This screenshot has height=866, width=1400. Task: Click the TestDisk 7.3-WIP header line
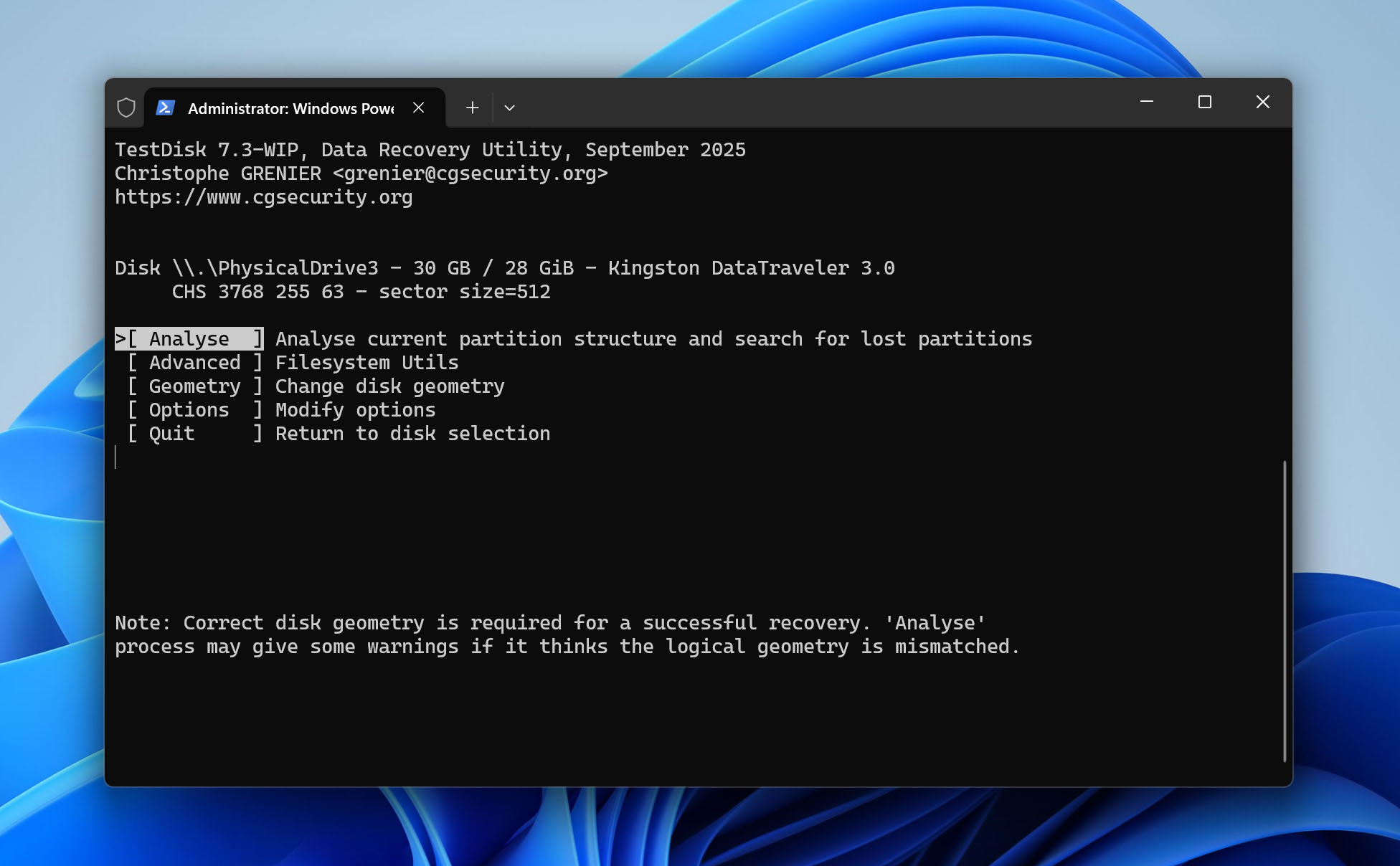430,149
